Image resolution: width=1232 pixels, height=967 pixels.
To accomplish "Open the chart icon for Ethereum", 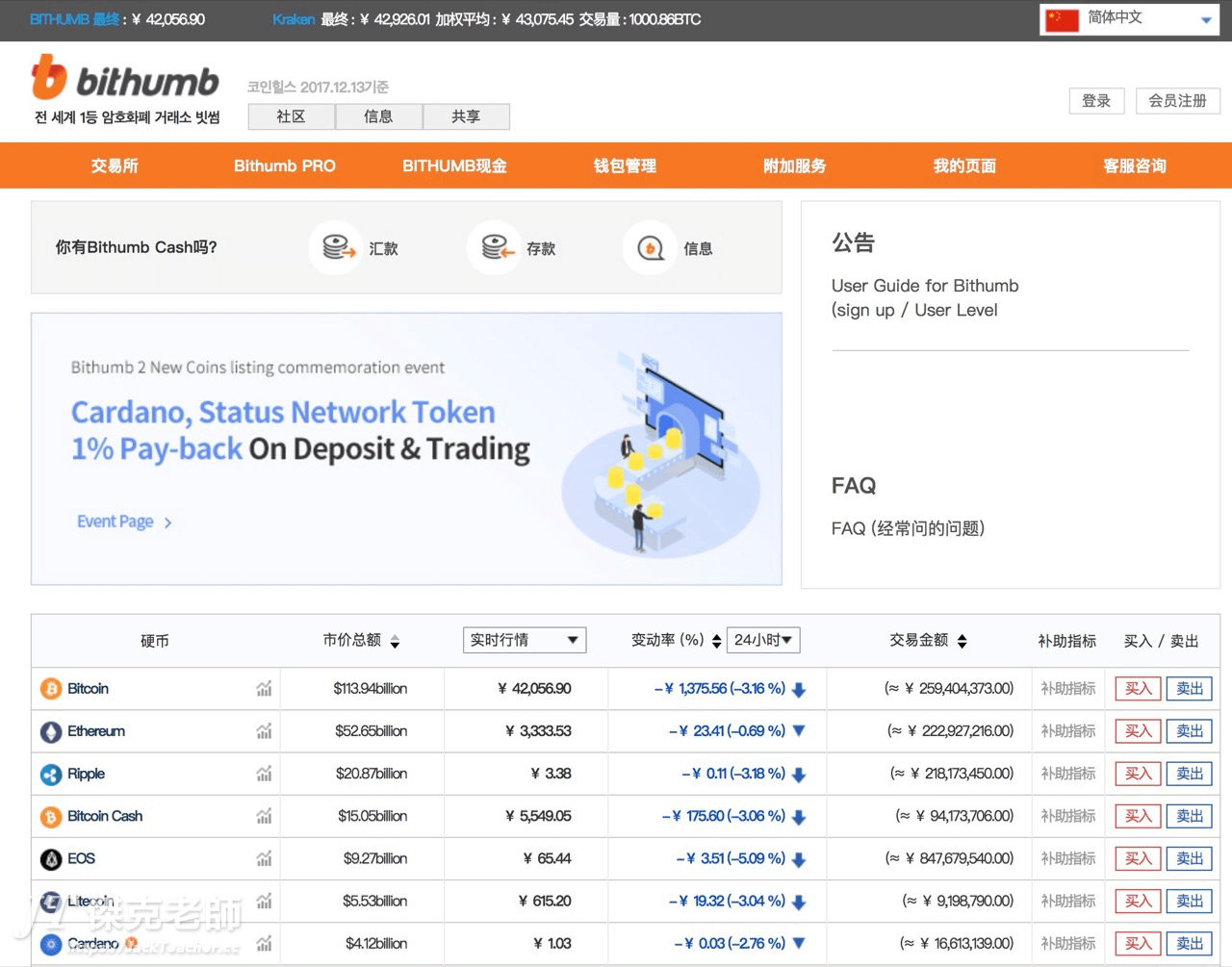I will (264, 731).
